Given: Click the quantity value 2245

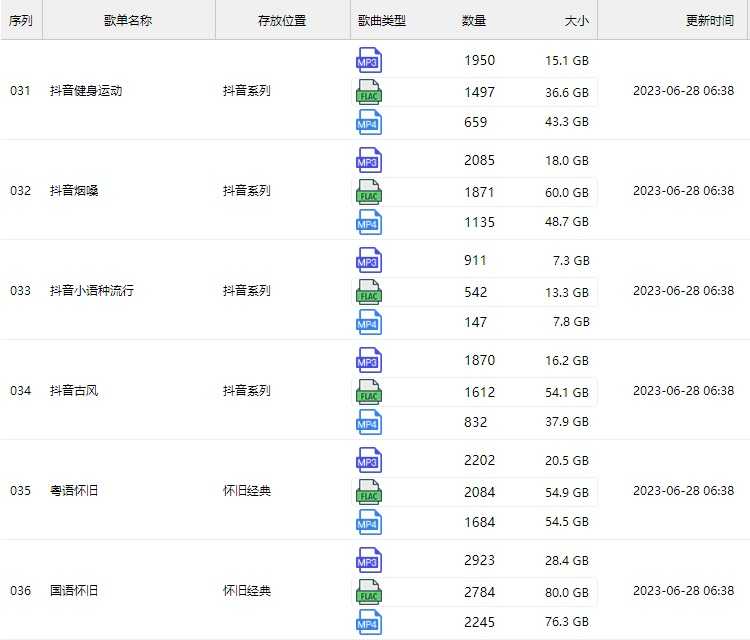Looking at the screenshot, I should [480, 622].
